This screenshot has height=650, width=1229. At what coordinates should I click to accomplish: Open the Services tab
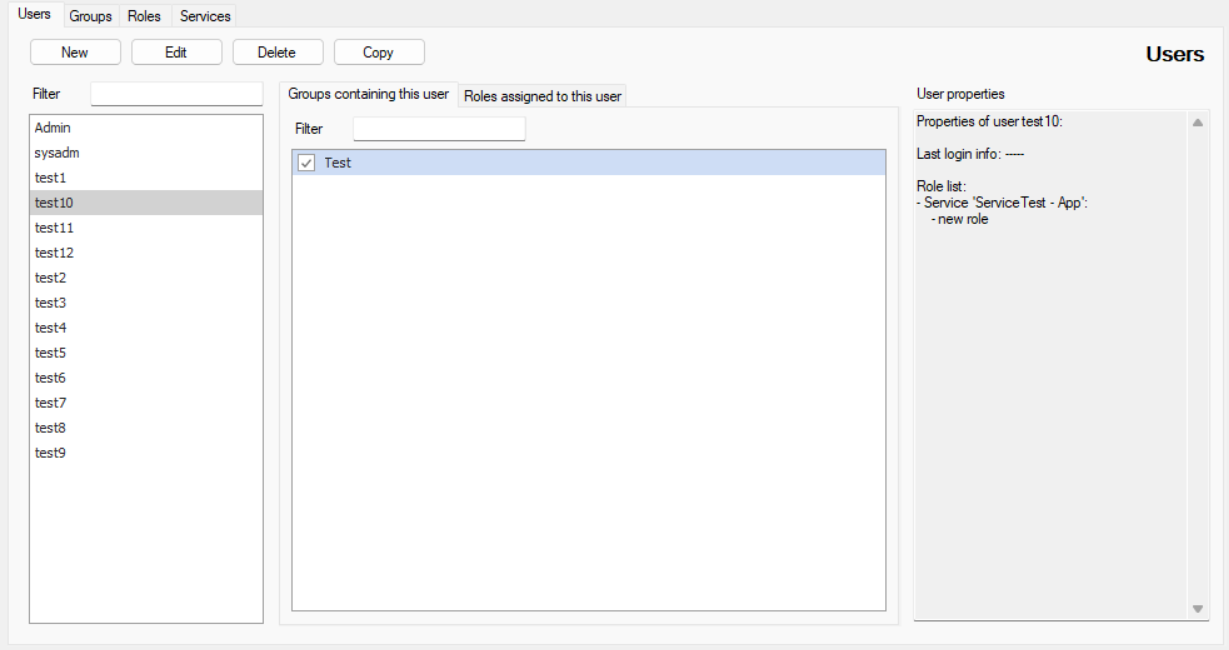[x=205, y=16]
